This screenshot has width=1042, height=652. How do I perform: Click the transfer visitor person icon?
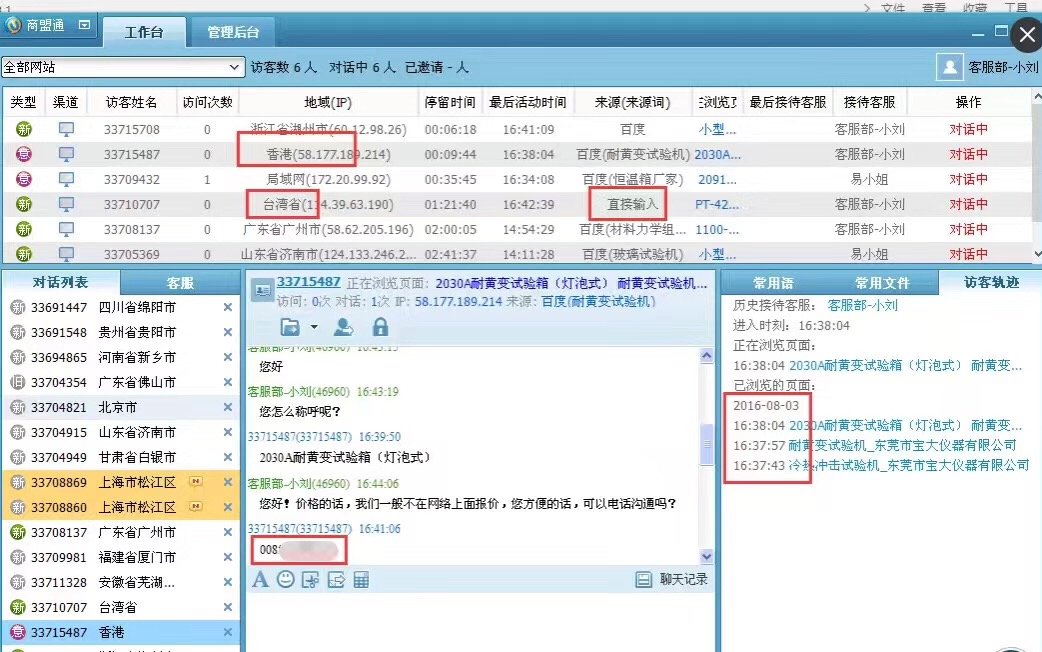click(343, 326)
